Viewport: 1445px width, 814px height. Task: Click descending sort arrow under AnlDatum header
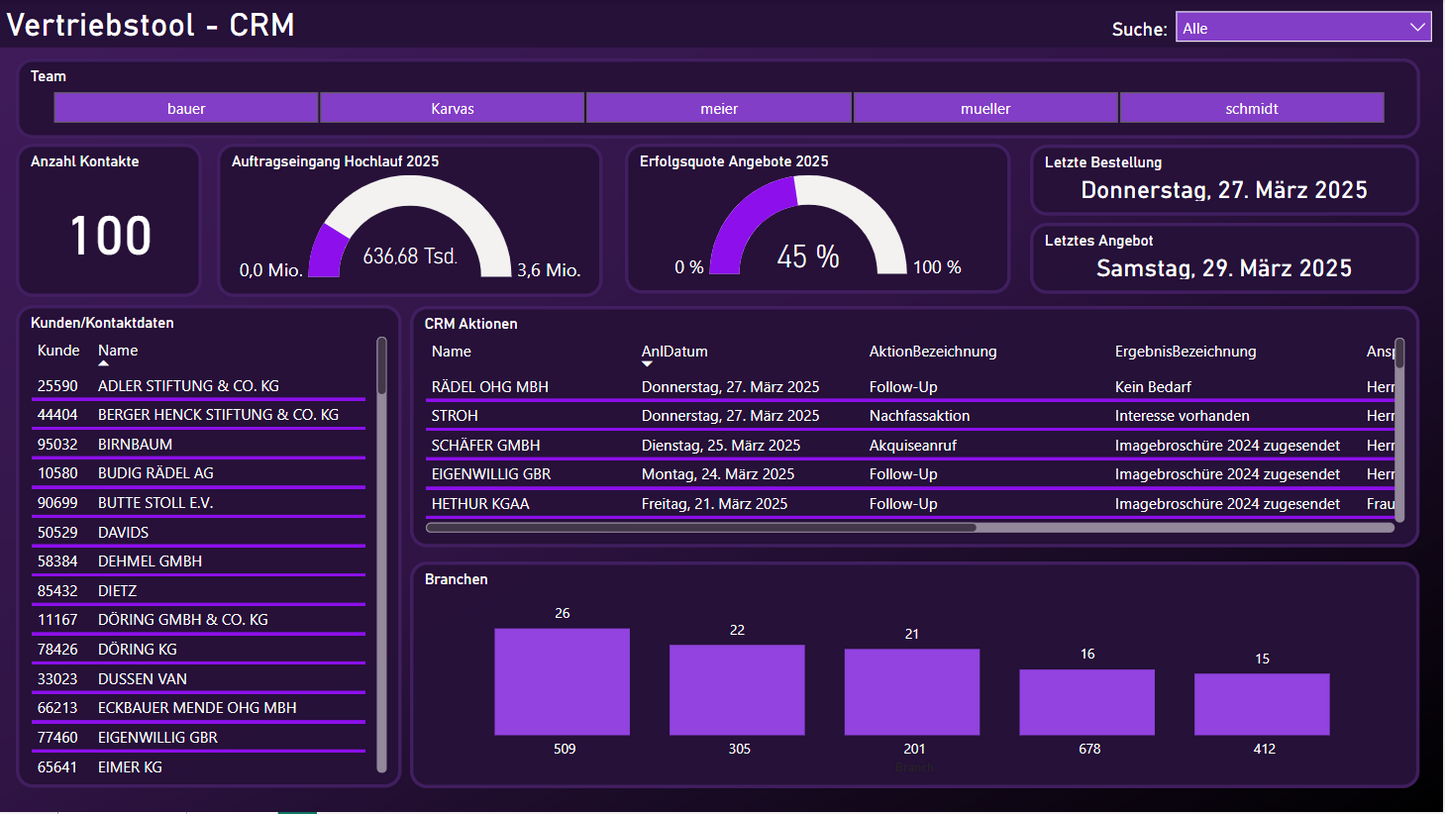tap(647, 365)
